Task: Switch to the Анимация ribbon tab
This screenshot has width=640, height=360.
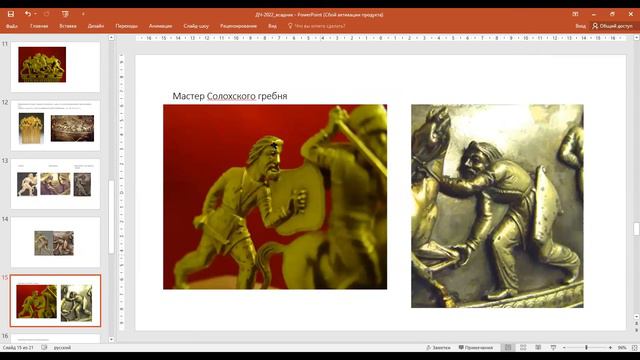Action: tap(160, 26)
